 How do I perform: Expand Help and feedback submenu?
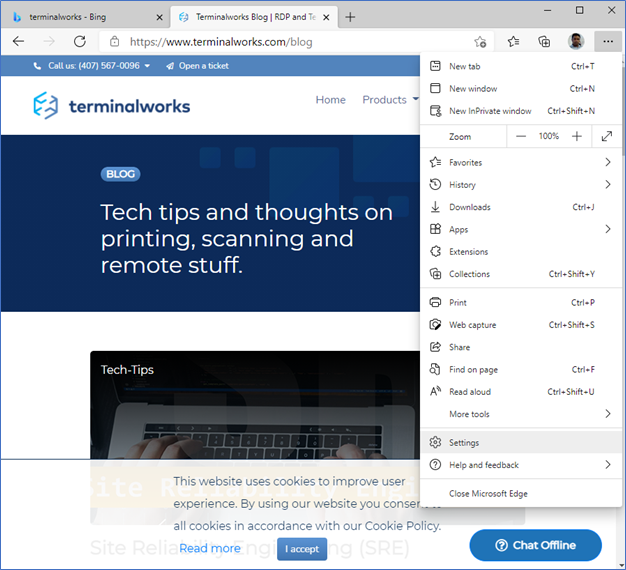(521, 465)
